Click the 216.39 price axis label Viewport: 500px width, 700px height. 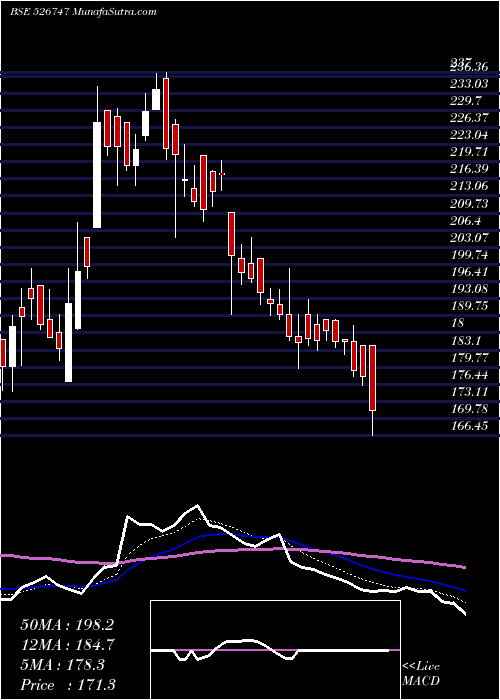point(469,169)
